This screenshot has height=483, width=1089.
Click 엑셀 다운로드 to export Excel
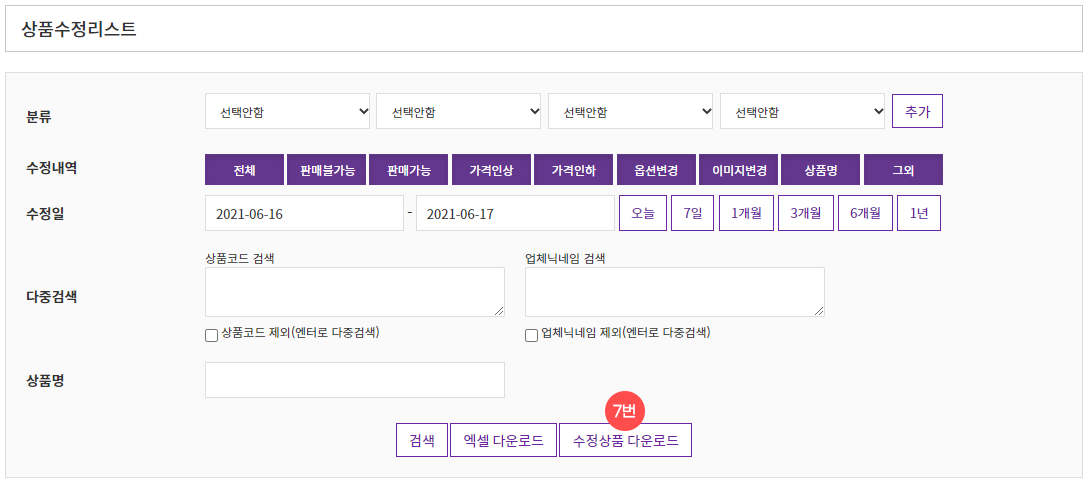pos(503,440)
